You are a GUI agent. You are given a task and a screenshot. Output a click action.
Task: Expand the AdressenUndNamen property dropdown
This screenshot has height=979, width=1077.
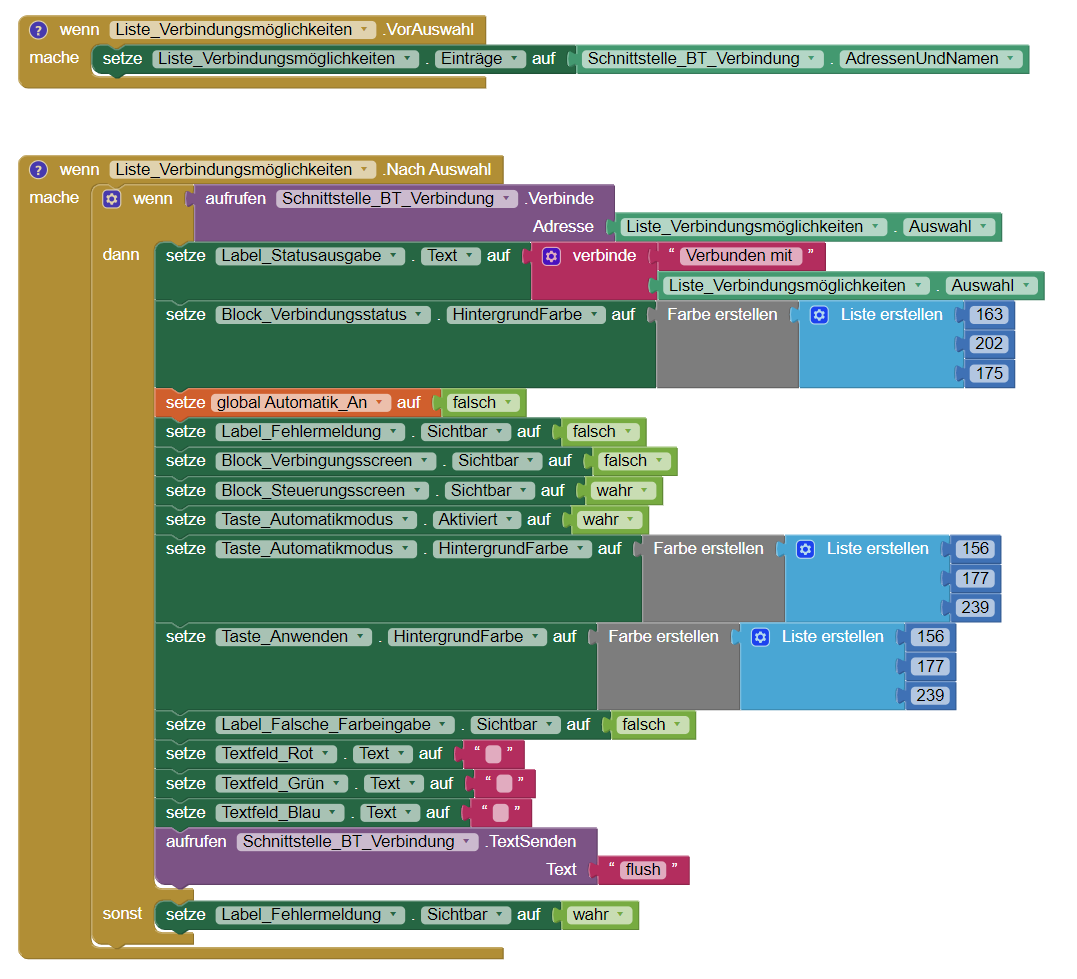coord(932,59)
